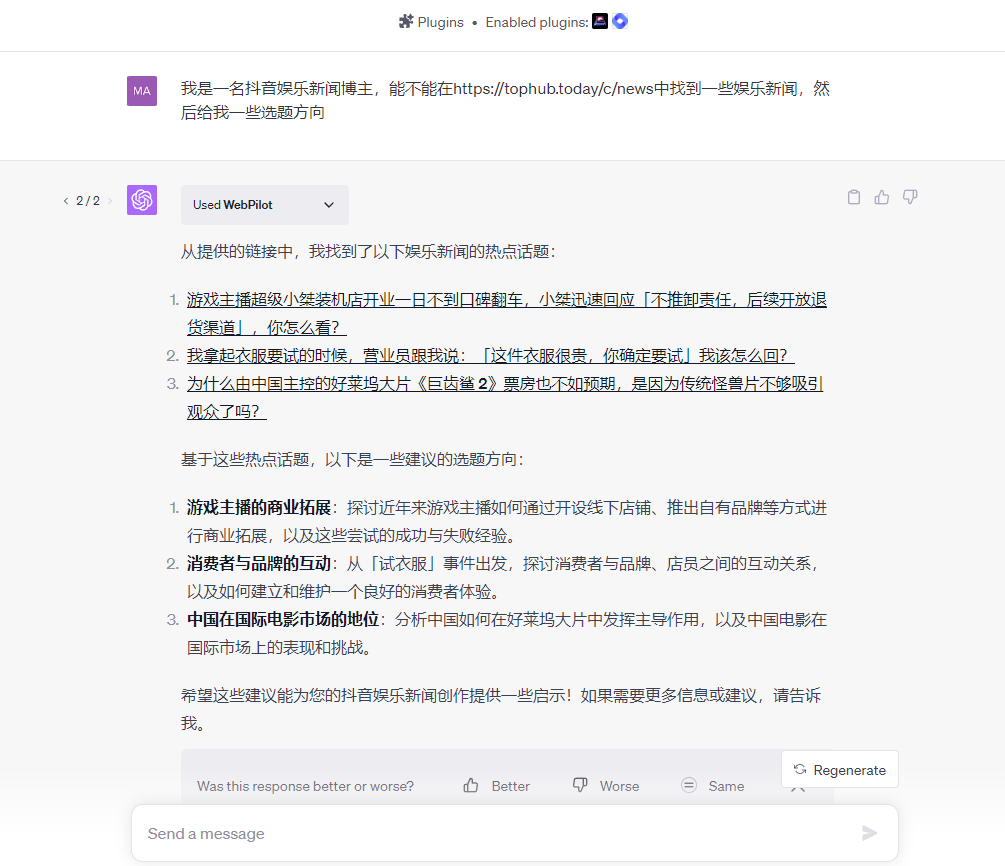This screenshot has width=1005, height=866.
Task: Click the heading 中国在国际电影市场的地位
Action: coord(283,619)
